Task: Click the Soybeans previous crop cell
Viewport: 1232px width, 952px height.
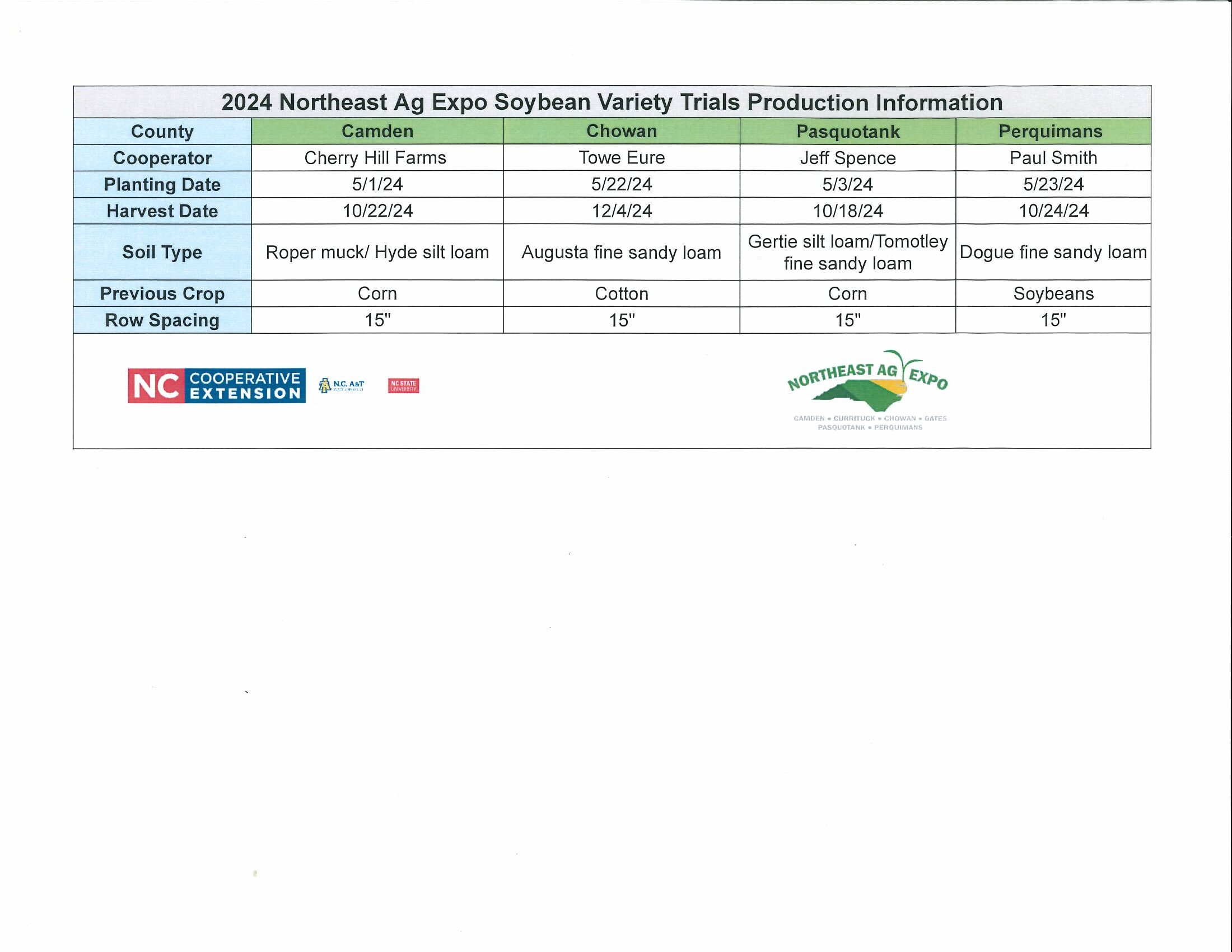Action: point(1053,293)
